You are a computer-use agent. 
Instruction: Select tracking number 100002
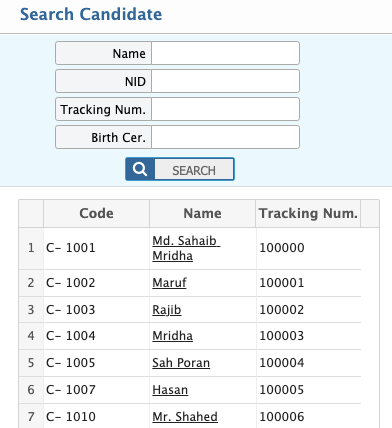coord(282,310)
